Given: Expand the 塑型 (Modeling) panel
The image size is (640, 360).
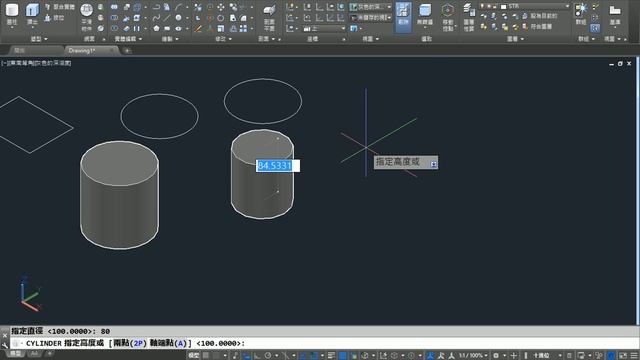Looking at the screenshot, I should (39, 39).
